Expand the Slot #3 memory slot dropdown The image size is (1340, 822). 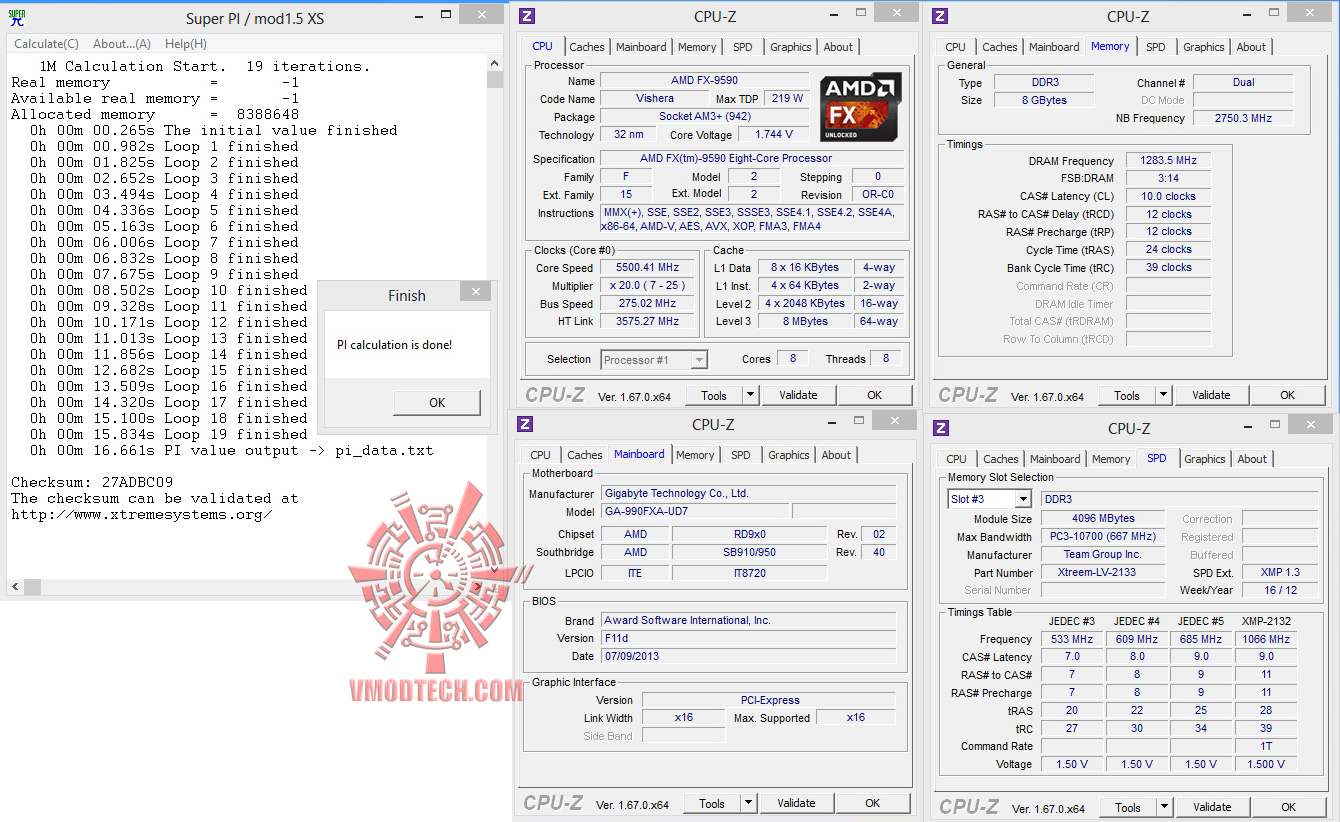(1023, 499)
